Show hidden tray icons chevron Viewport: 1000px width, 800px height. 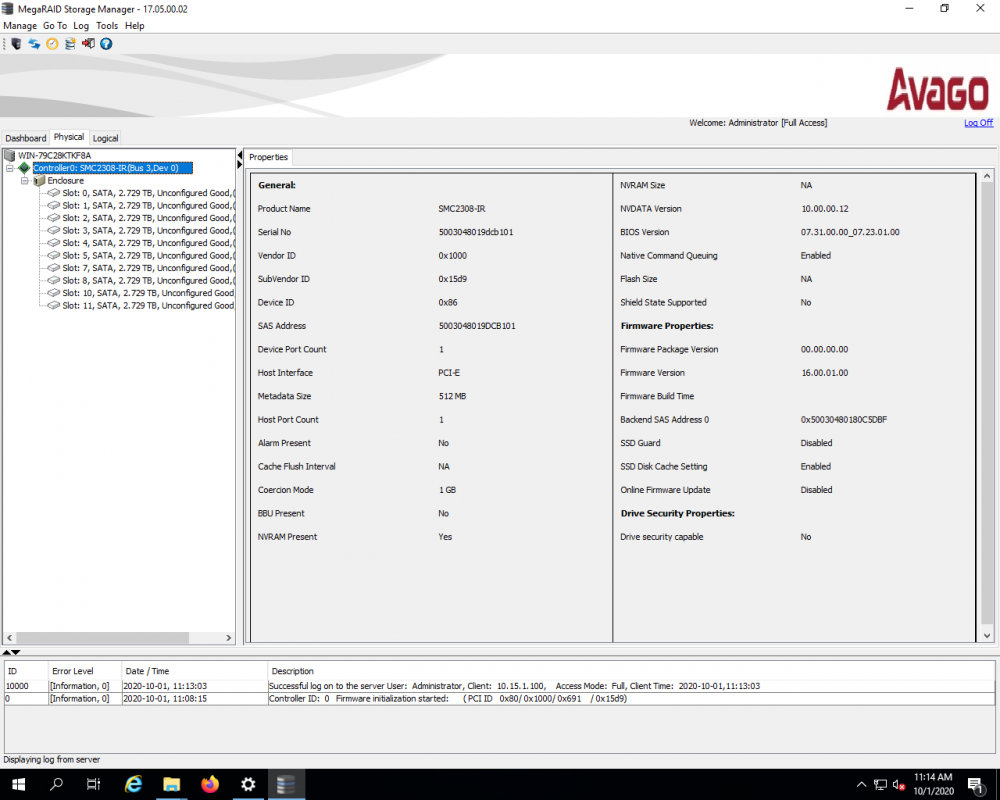(x=861, y=785)
